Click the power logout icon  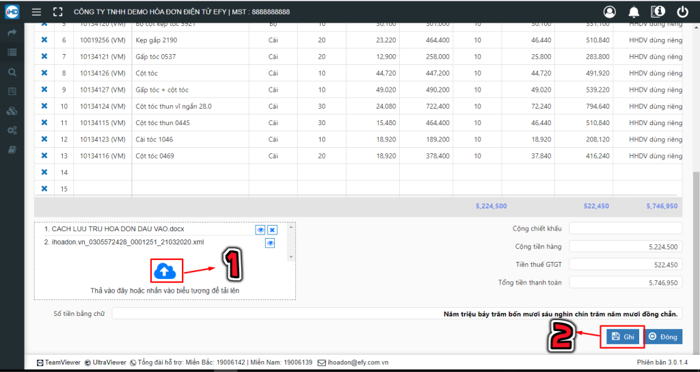tap(683, 12)
